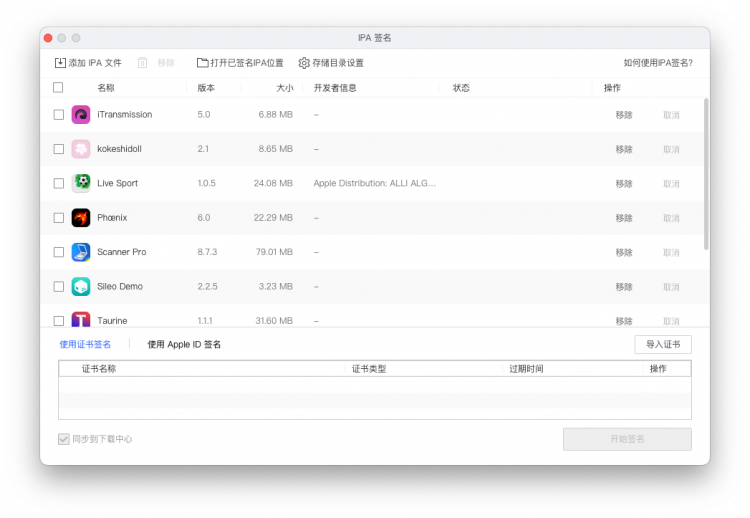Click the 证书名称 column header
The height and width of the screenshot is (518, 750).
tap(99, 369)
